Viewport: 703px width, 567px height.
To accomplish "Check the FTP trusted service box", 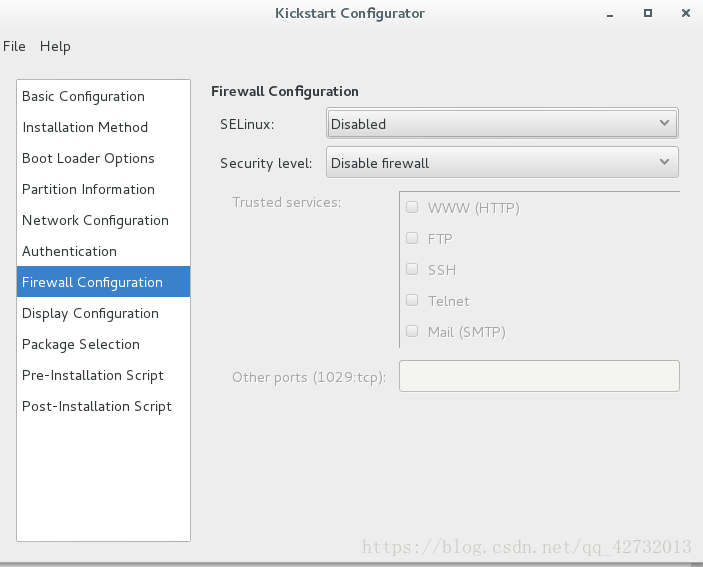I will point(412,238).
